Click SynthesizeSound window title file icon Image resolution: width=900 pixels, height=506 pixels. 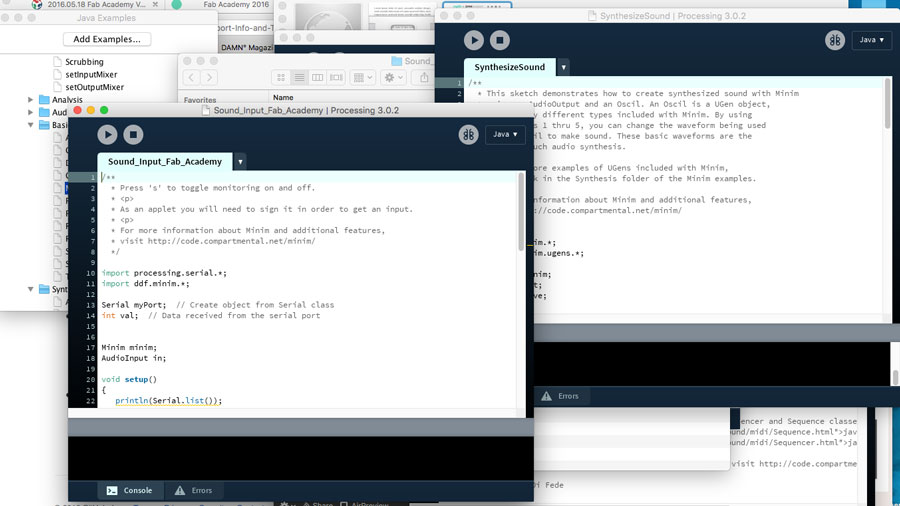592,16
